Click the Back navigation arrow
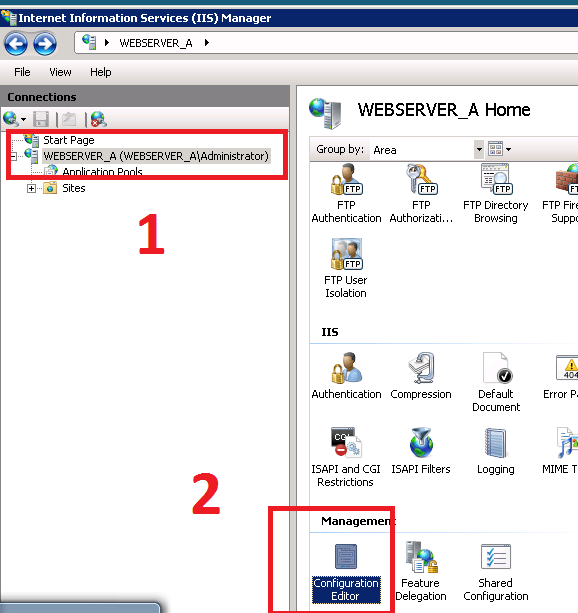 coord(16,44)
